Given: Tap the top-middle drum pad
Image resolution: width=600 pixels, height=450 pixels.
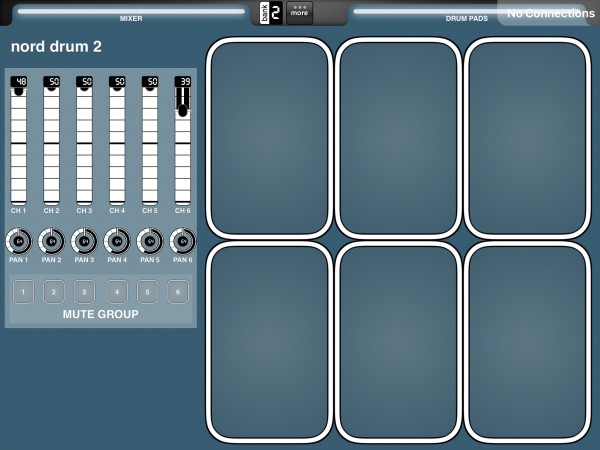Looking at the screenshot, I should point(398,138).
